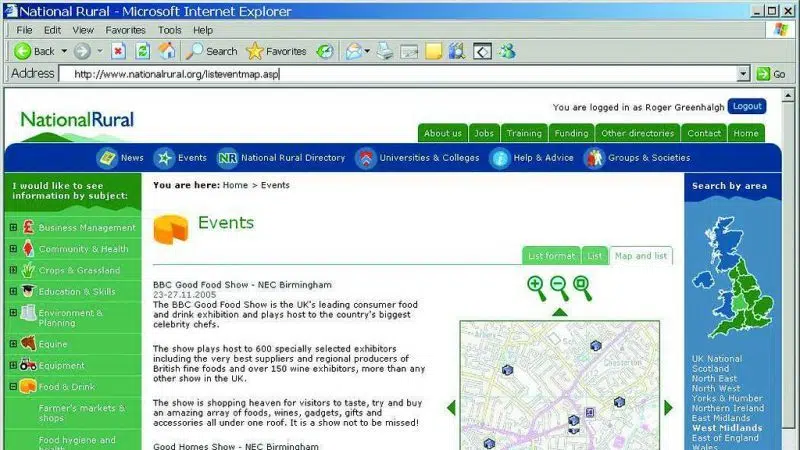The width and height of the screenshot is (800, 450).
Task: Click the Groups & Societies icon
Action: (x=594, y=158)
